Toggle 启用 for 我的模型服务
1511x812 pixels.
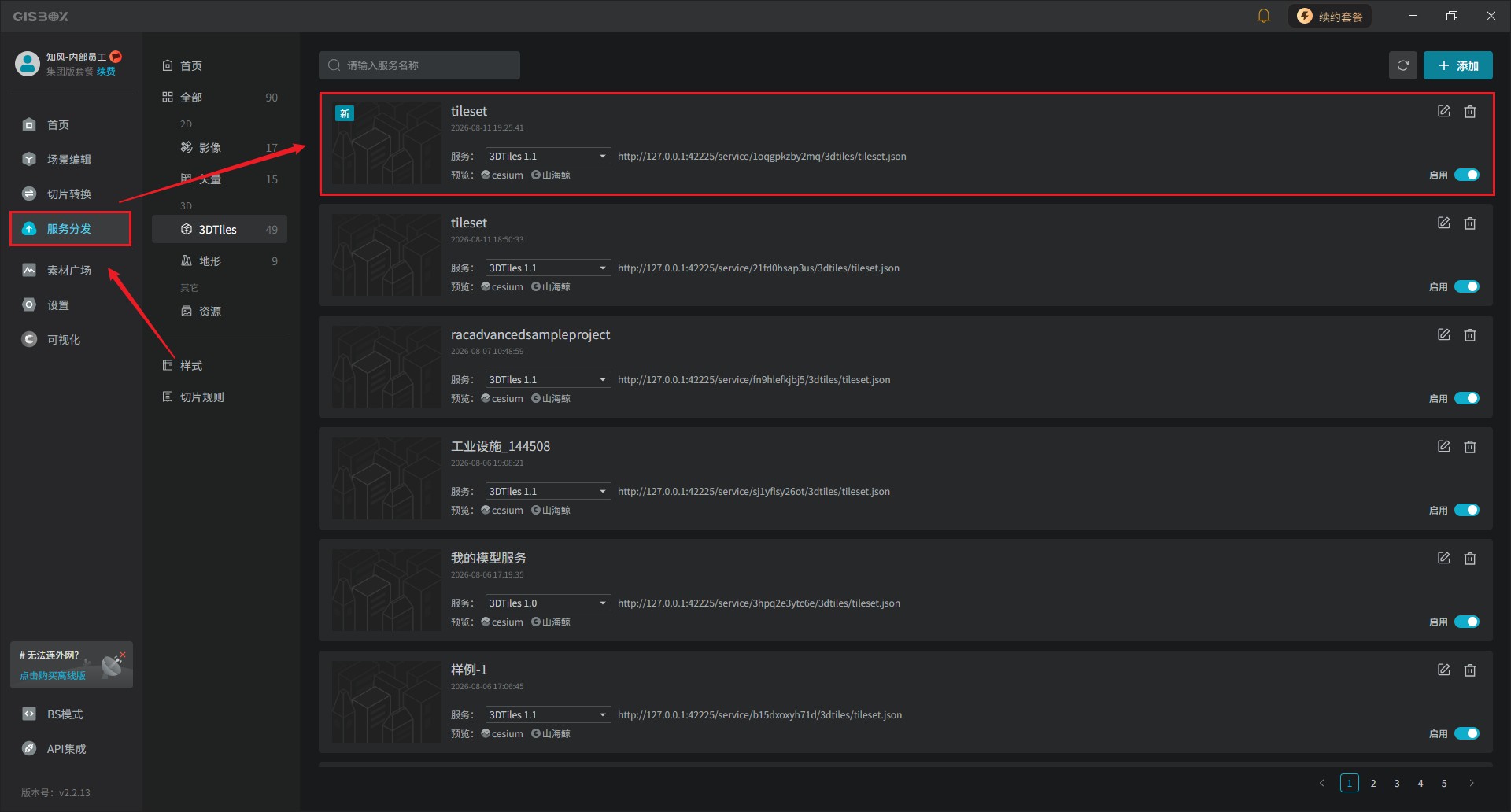pos(1467,622)
